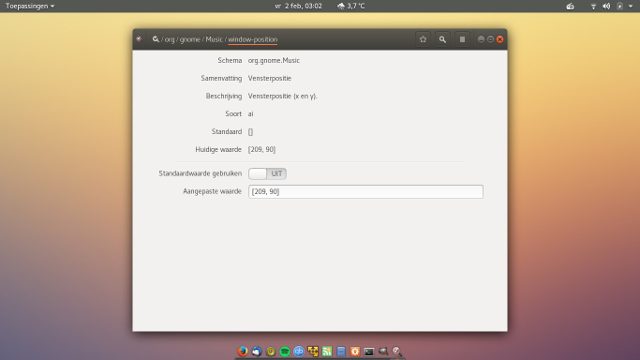Open the Toepassingen menu
This screenshot has height=360, width=640.
(x=30, y=6)
